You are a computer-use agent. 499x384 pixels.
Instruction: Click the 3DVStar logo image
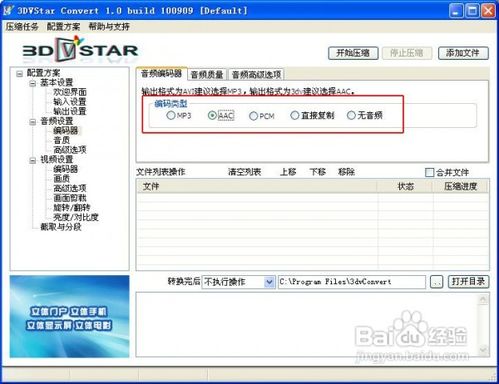coord(80,50)
